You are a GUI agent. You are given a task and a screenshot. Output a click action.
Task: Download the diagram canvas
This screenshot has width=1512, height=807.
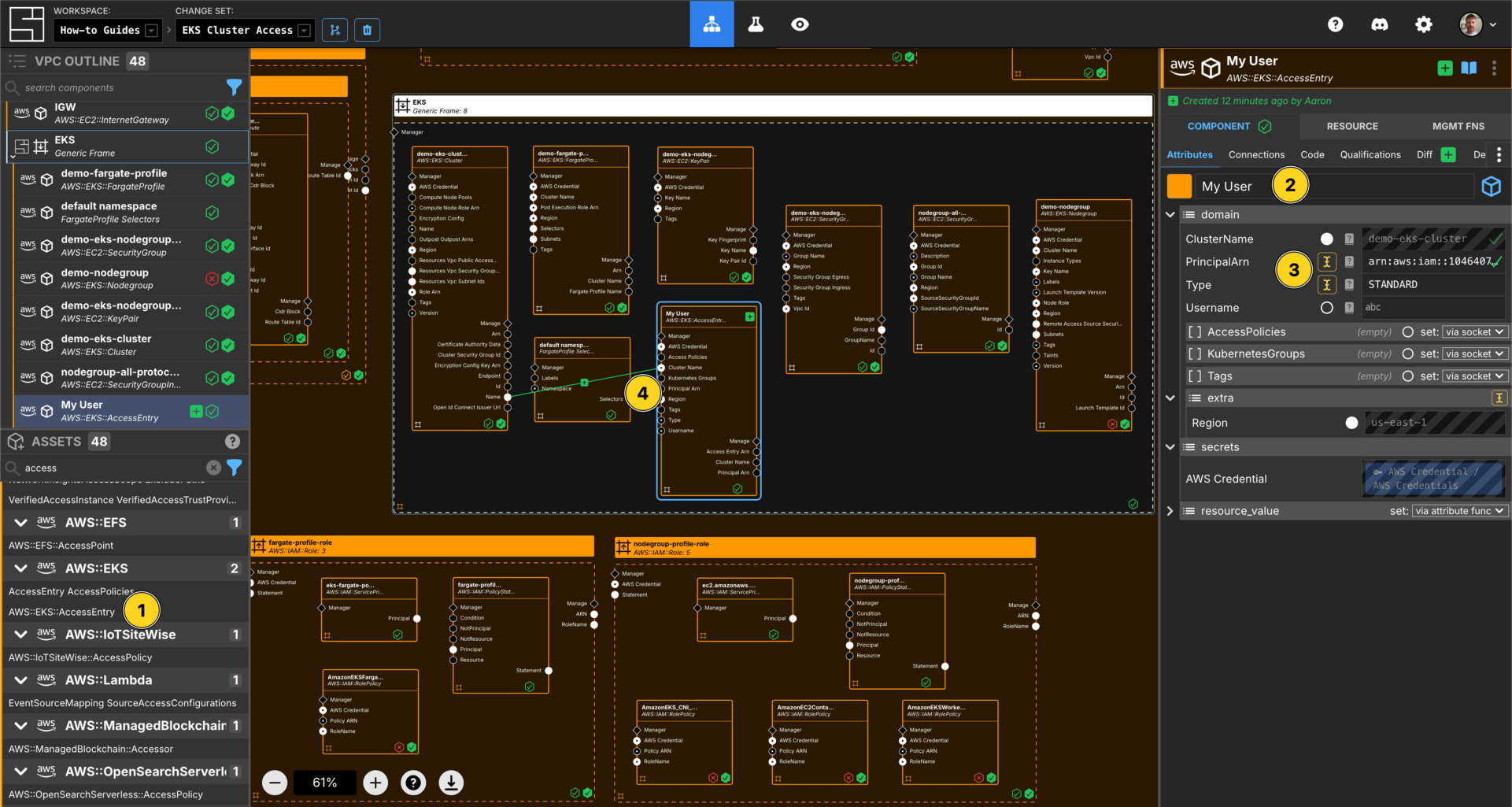click(451, 783)
